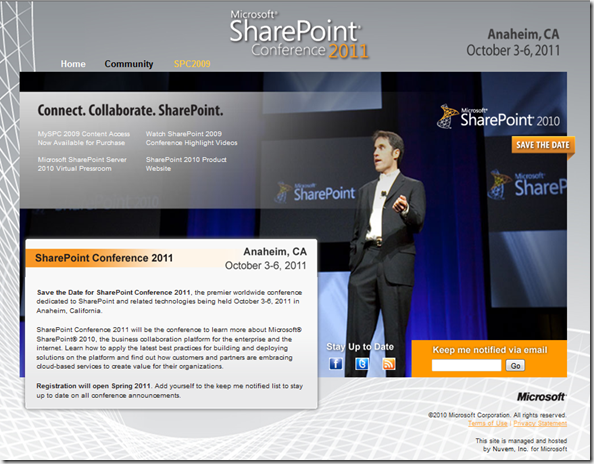Open Watch SharePoint 2009 Conference Highlight Videos link
Viewport: 594px width, 464px height.
coord(192,138)
